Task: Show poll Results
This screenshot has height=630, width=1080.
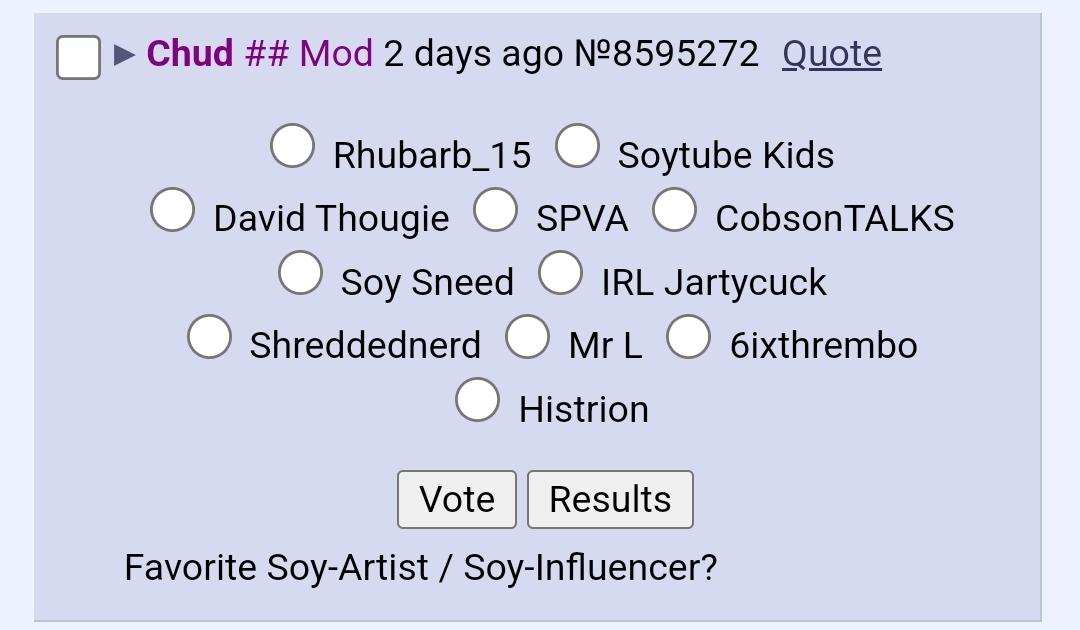Action: 610,499
